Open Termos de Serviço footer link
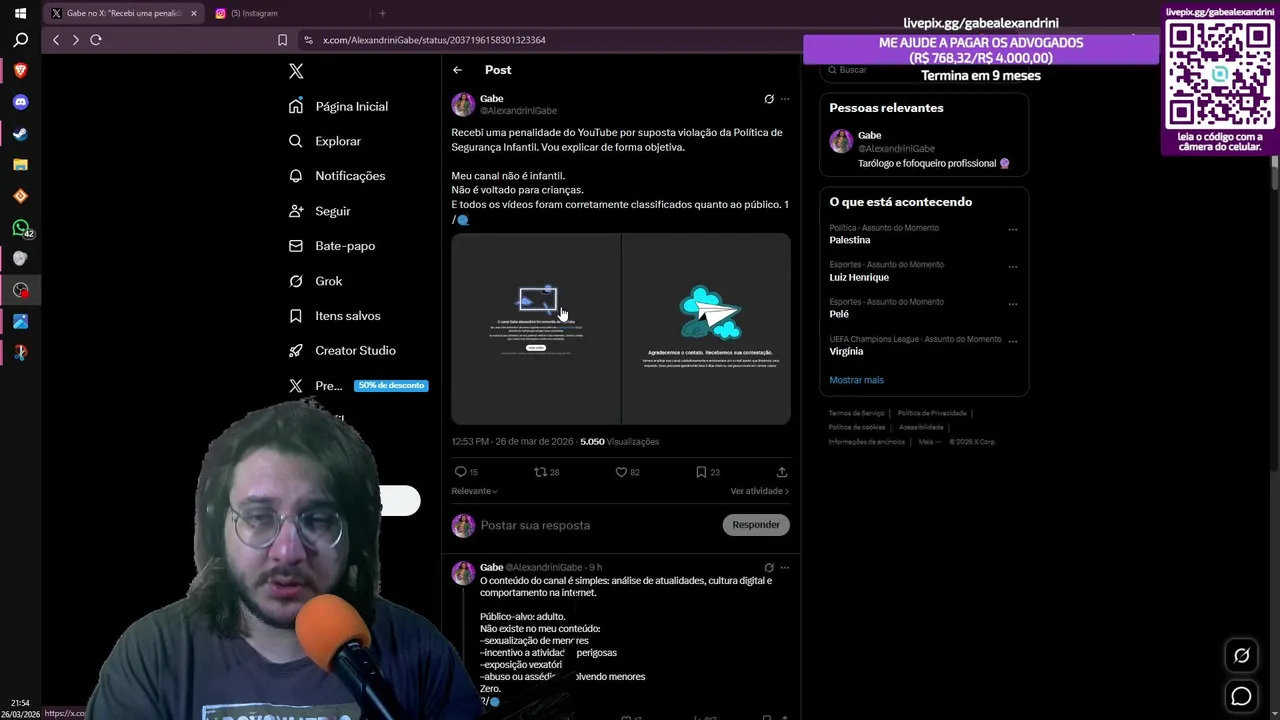Image resolution: width=1280 pixels, height=720 pixels. [x=856, y=413]
